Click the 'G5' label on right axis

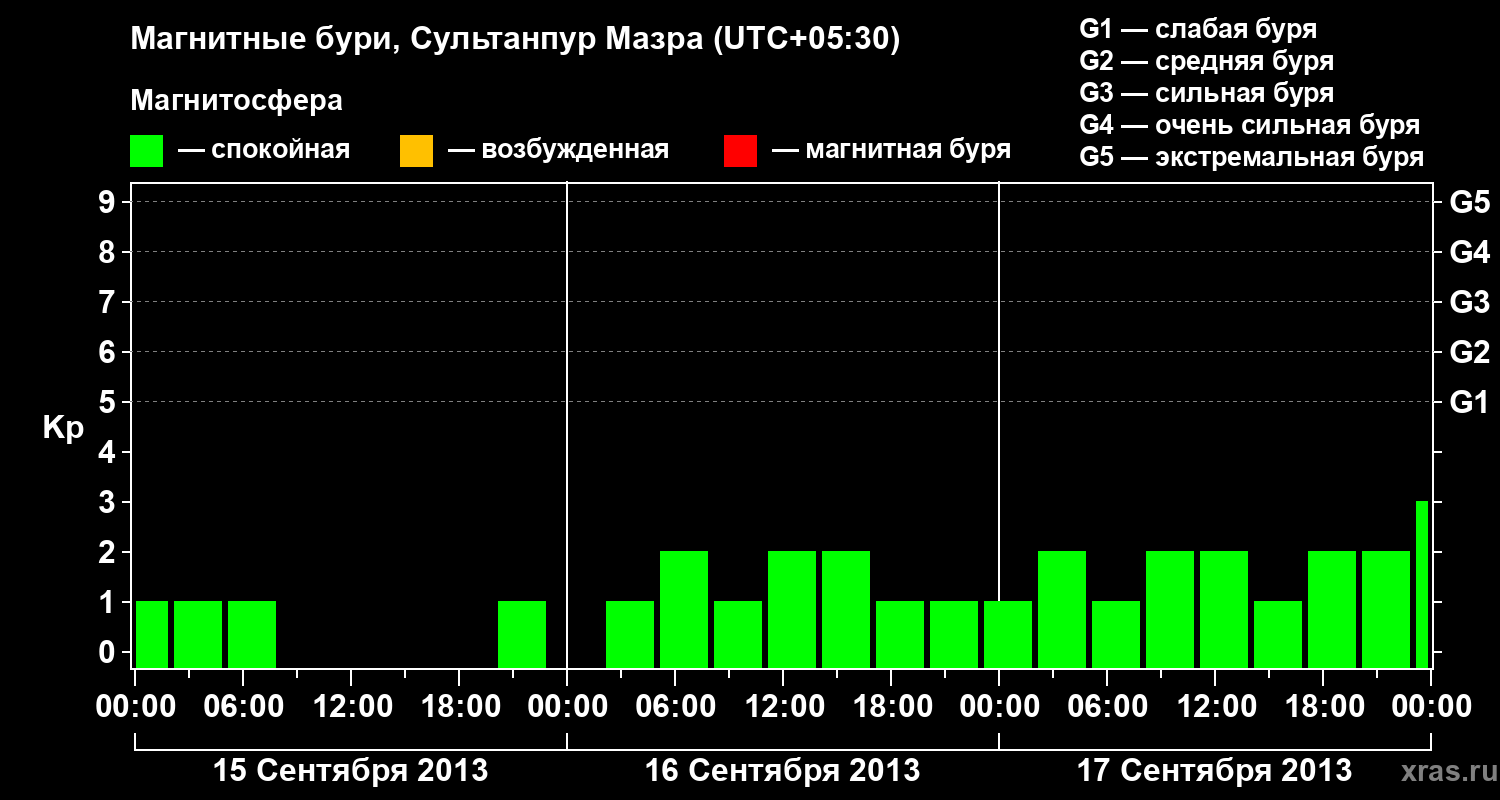(1469, 203)
